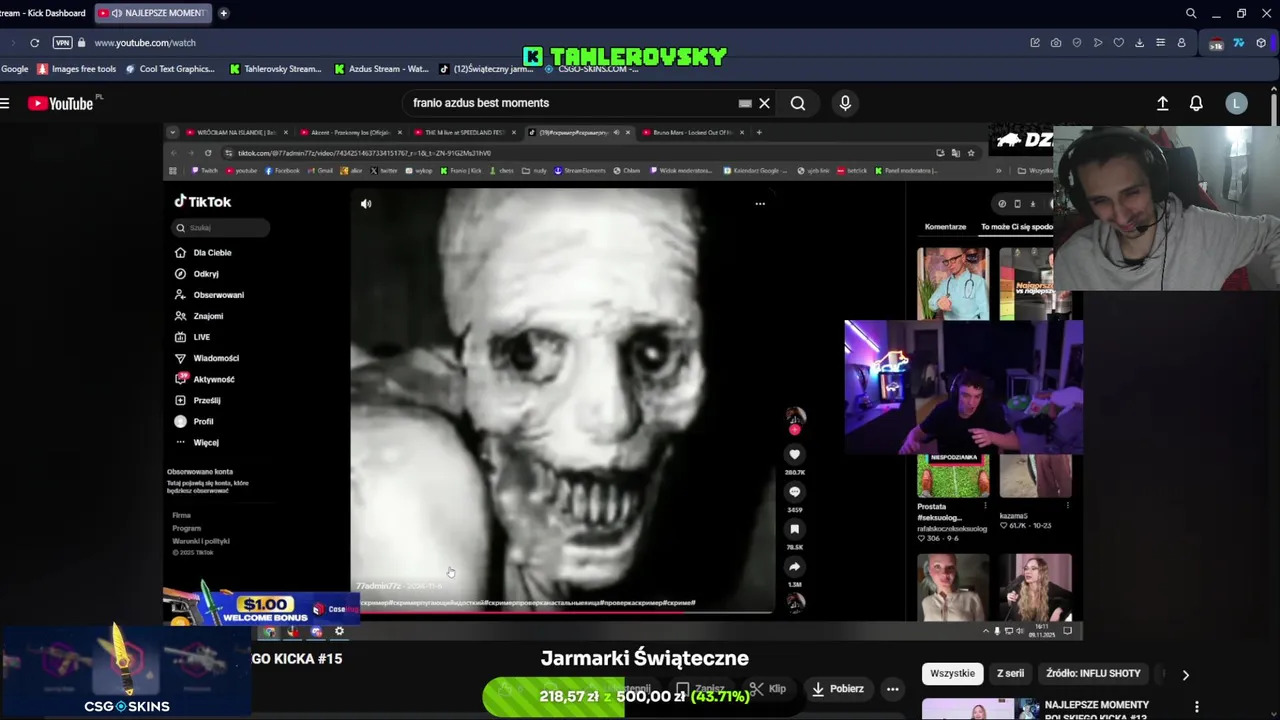This screenshot has height=720, width=1280.
Task: Open the YouTube account avatar menu
Action: tap(1237, 103)
